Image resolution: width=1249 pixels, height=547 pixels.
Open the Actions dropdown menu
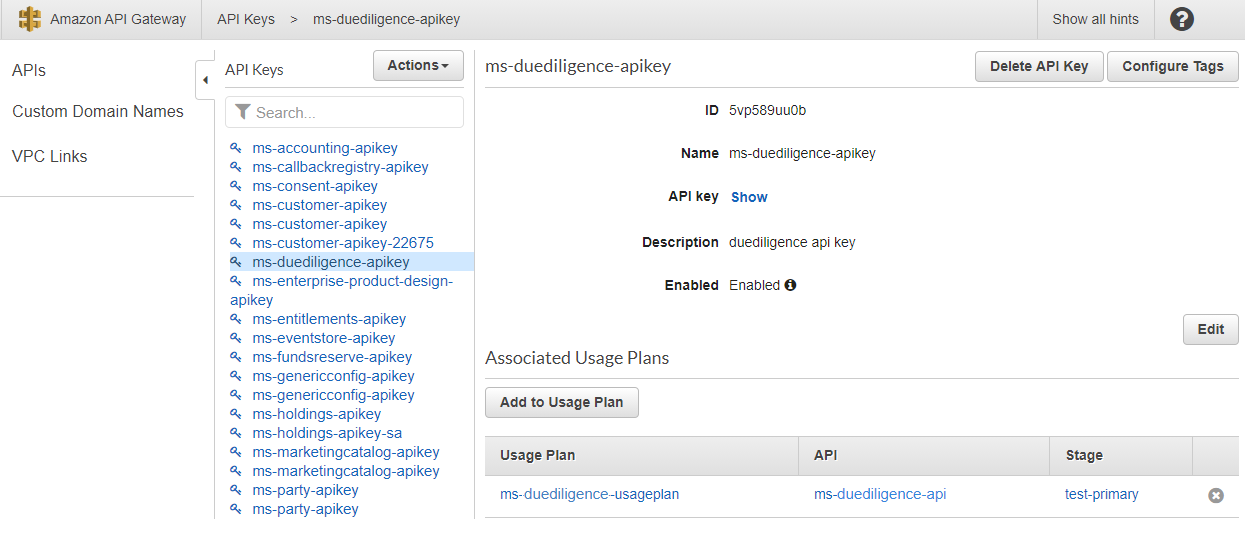pyautogui.click(x=418, y=66)
